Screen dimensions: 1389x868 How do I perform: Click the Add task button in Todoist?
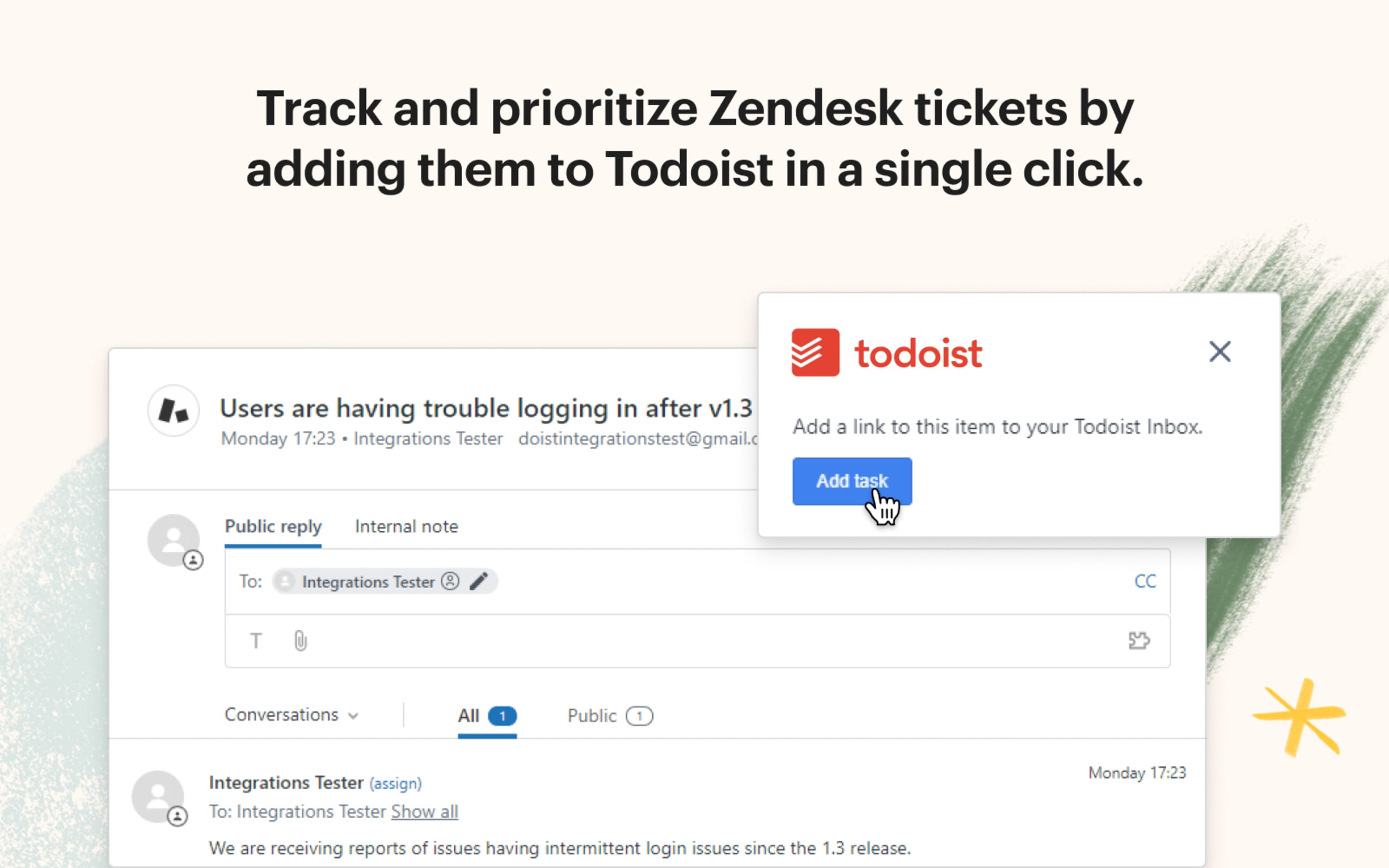coord(852,481)
